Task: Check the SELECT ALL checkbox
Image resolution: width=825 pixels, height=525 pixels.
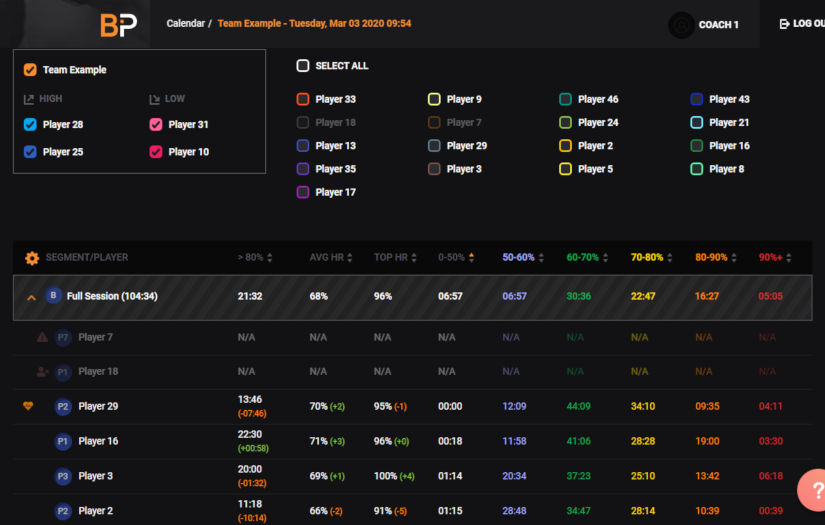Action: pos(303,66)
